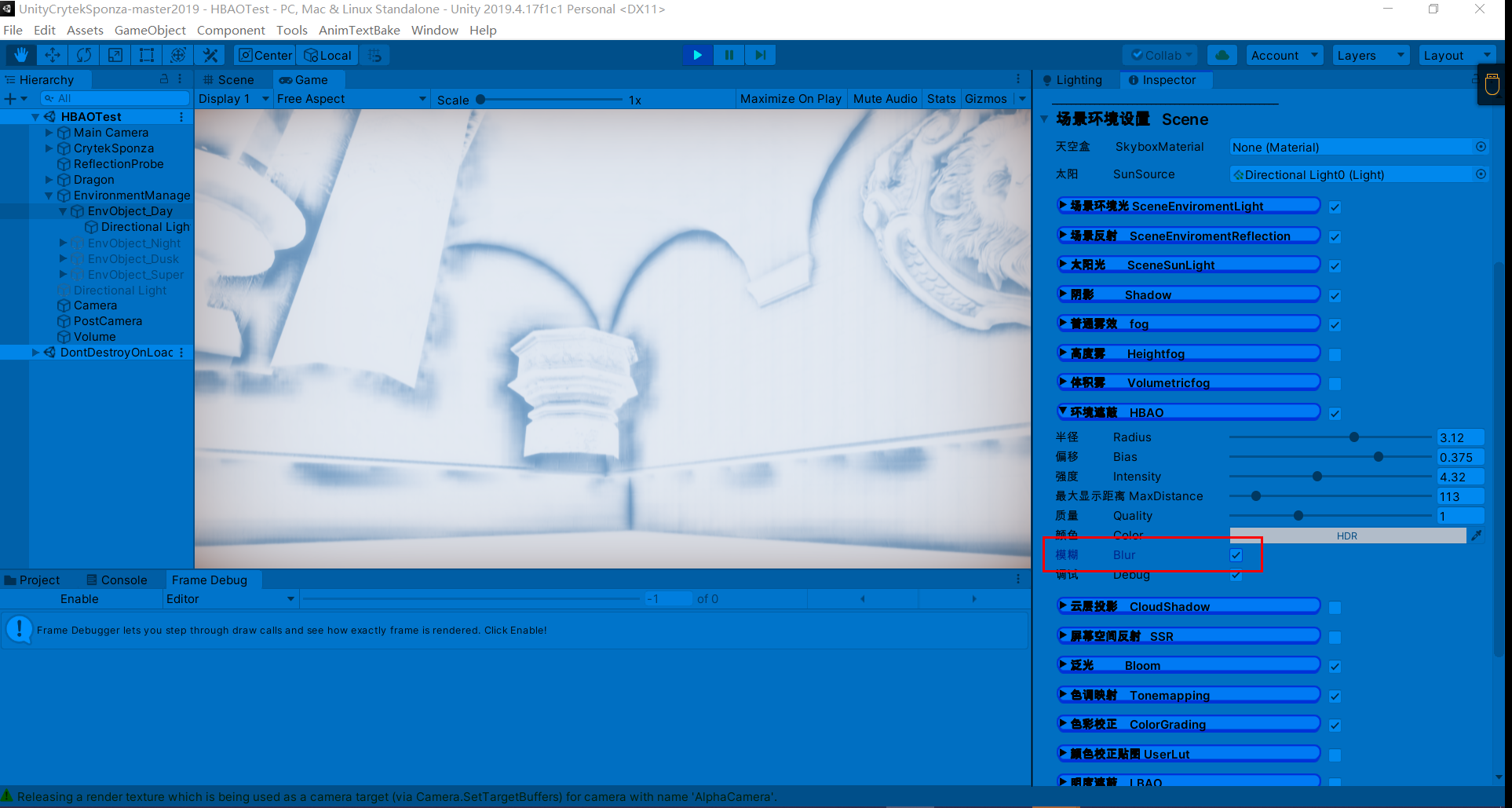Open Hierarchy create plus menu
This screenshot has height=808, width=1512.
point(15,98)
